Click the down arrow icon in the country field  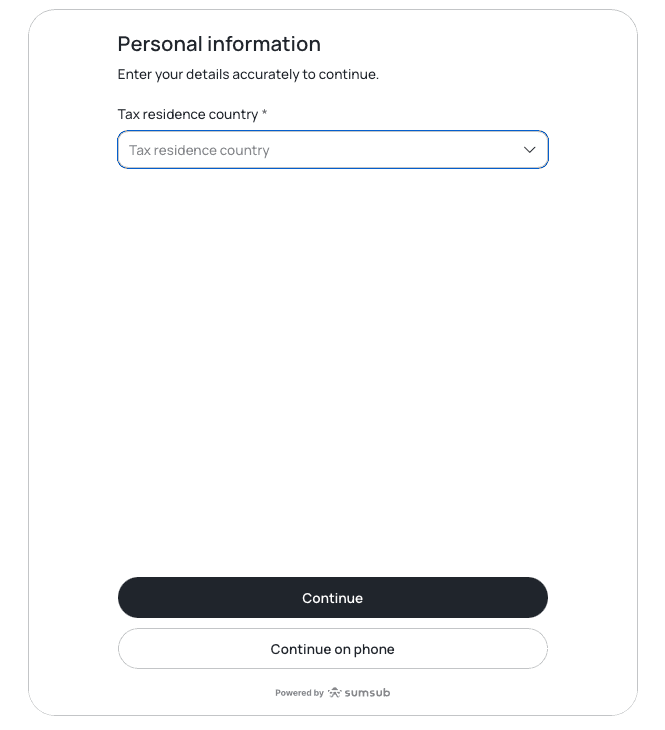pos(530,150)
